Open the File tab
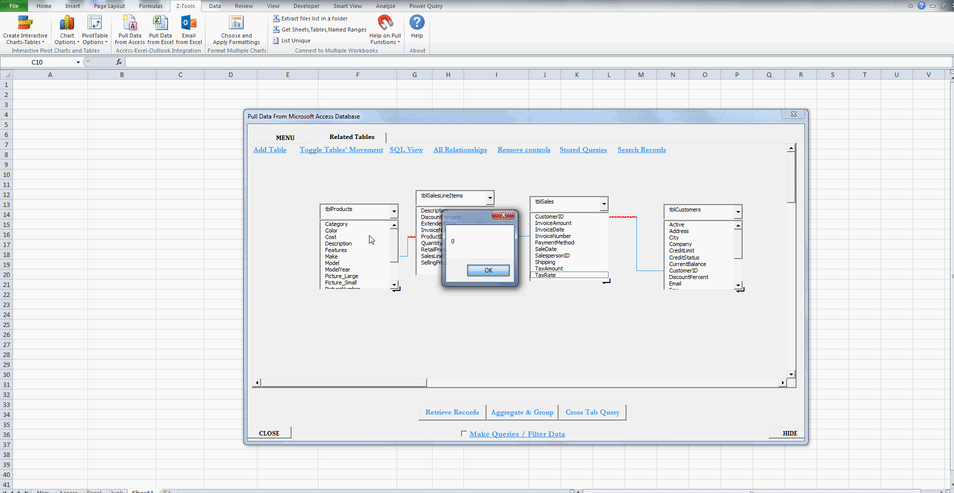The image size is (954, 493). [13, 5]
